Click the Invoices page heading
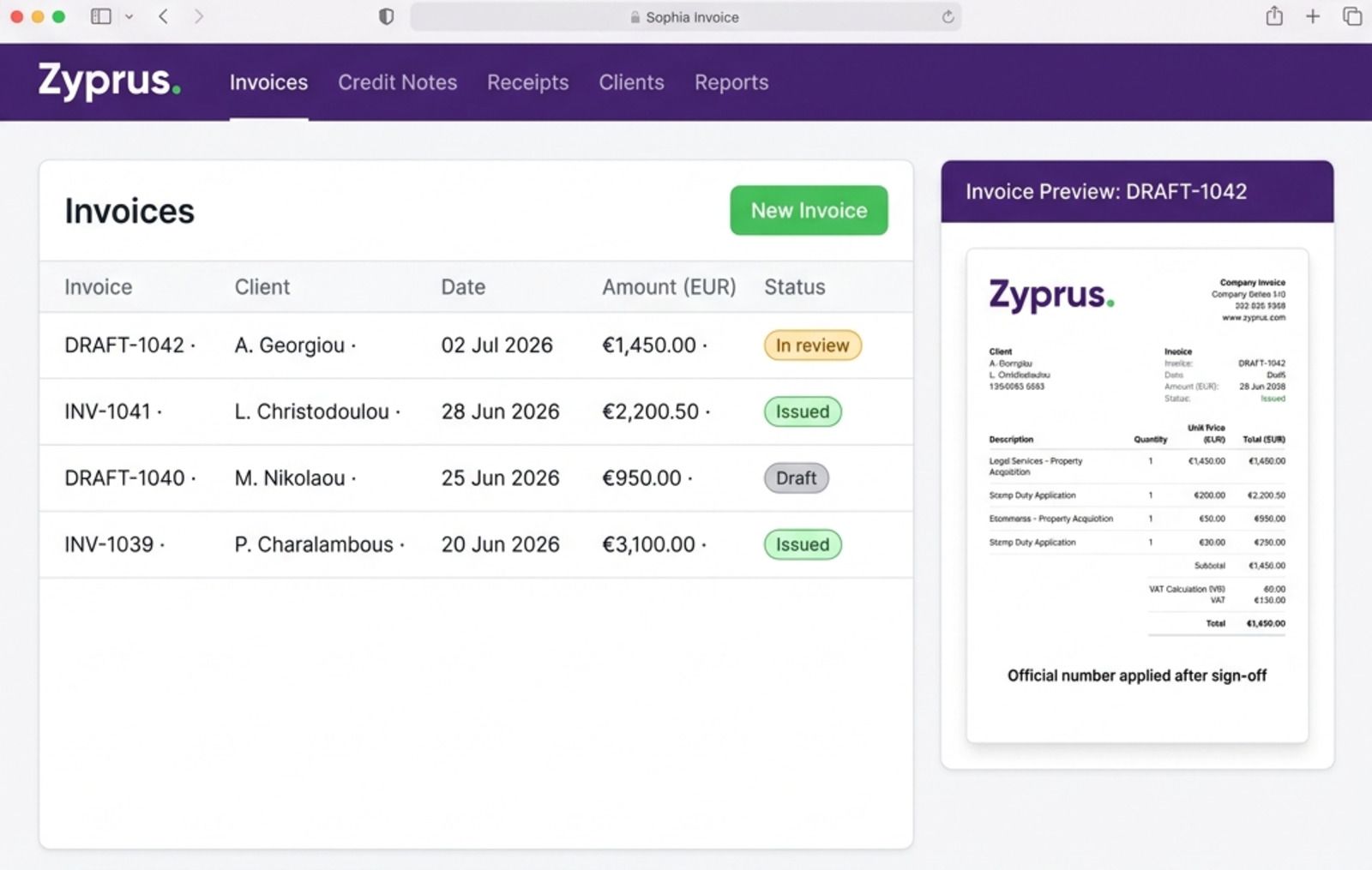1372x870 pixels. [x=129, y=211]
